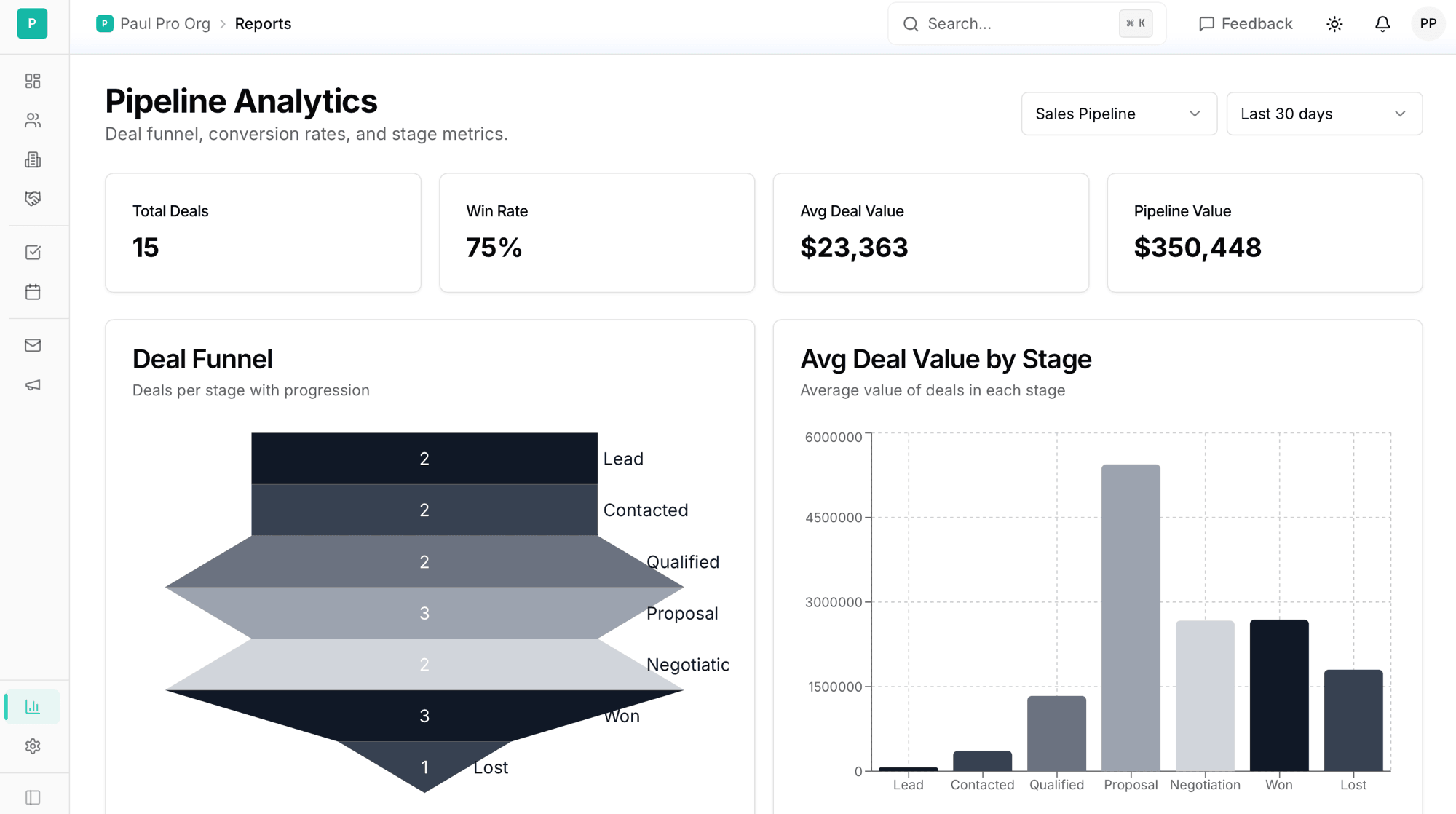This screenshot has width=1456, height=814.
Task: Click the Total Deals value 15
Action: [146, 248]
